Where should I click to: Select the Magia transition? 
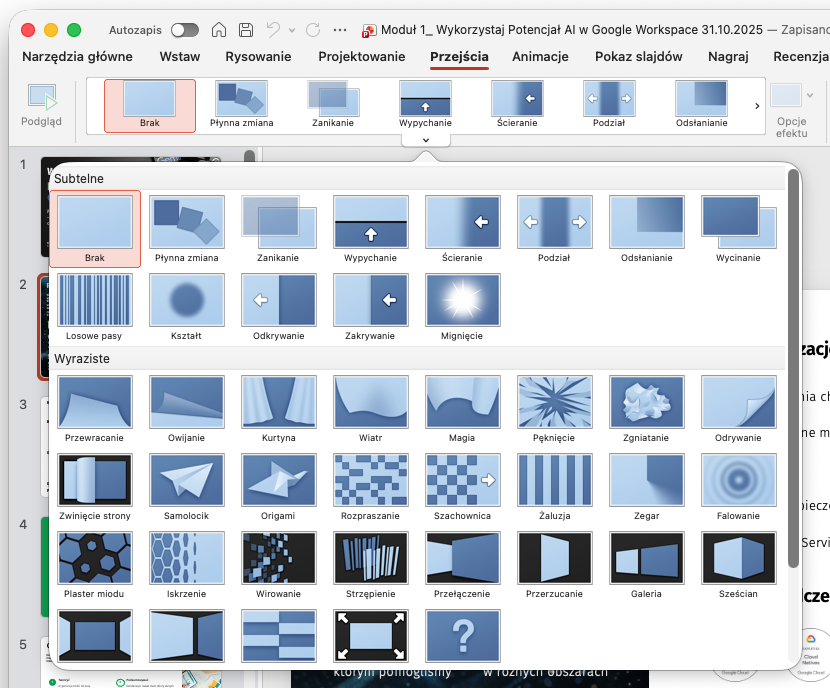point(462,409)
